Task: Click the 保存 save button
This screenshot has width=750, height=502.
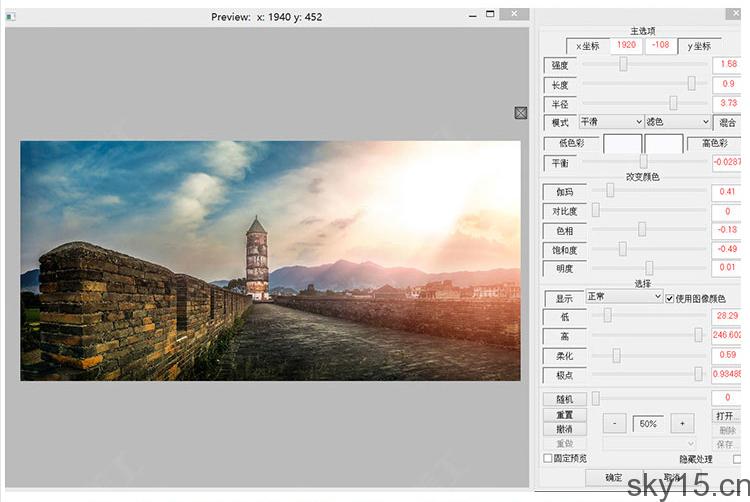Action: point(726,444)
